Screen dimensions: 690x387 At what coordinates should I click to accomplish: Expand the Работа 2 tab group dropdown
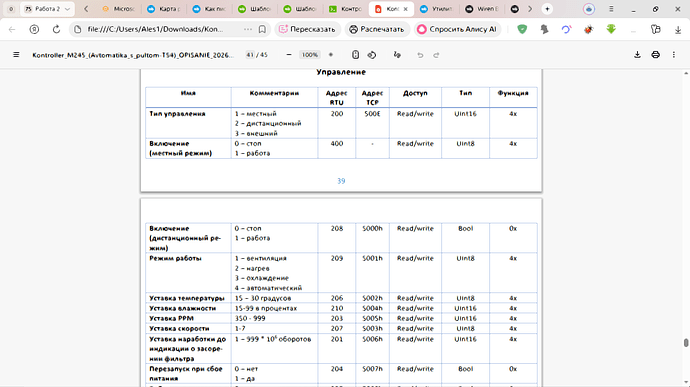point(67,9)
